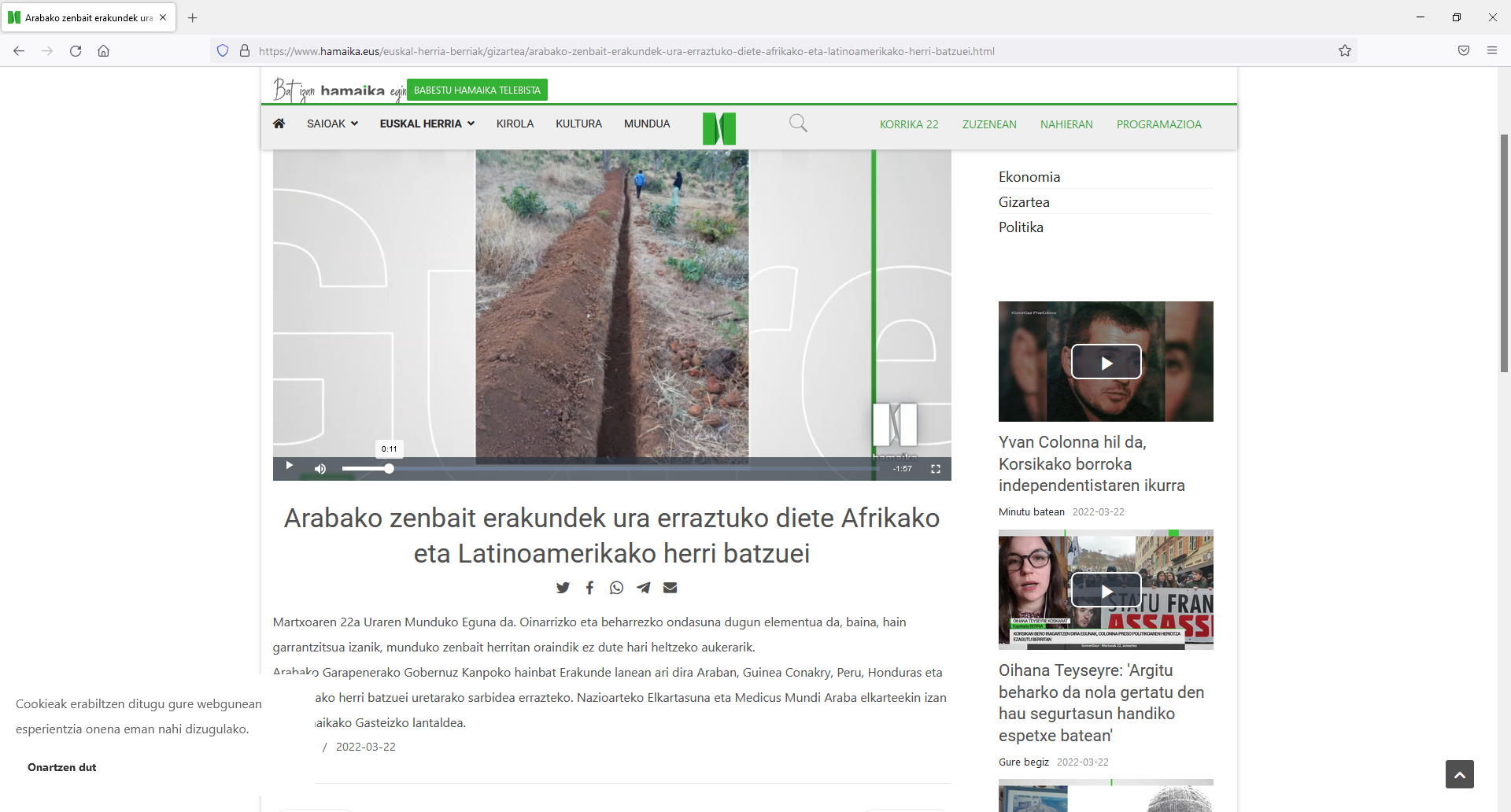This screenshot has height=812, width=1511.
Task: Go to ZUZENEAN live page
Action: tap(989, 124)
